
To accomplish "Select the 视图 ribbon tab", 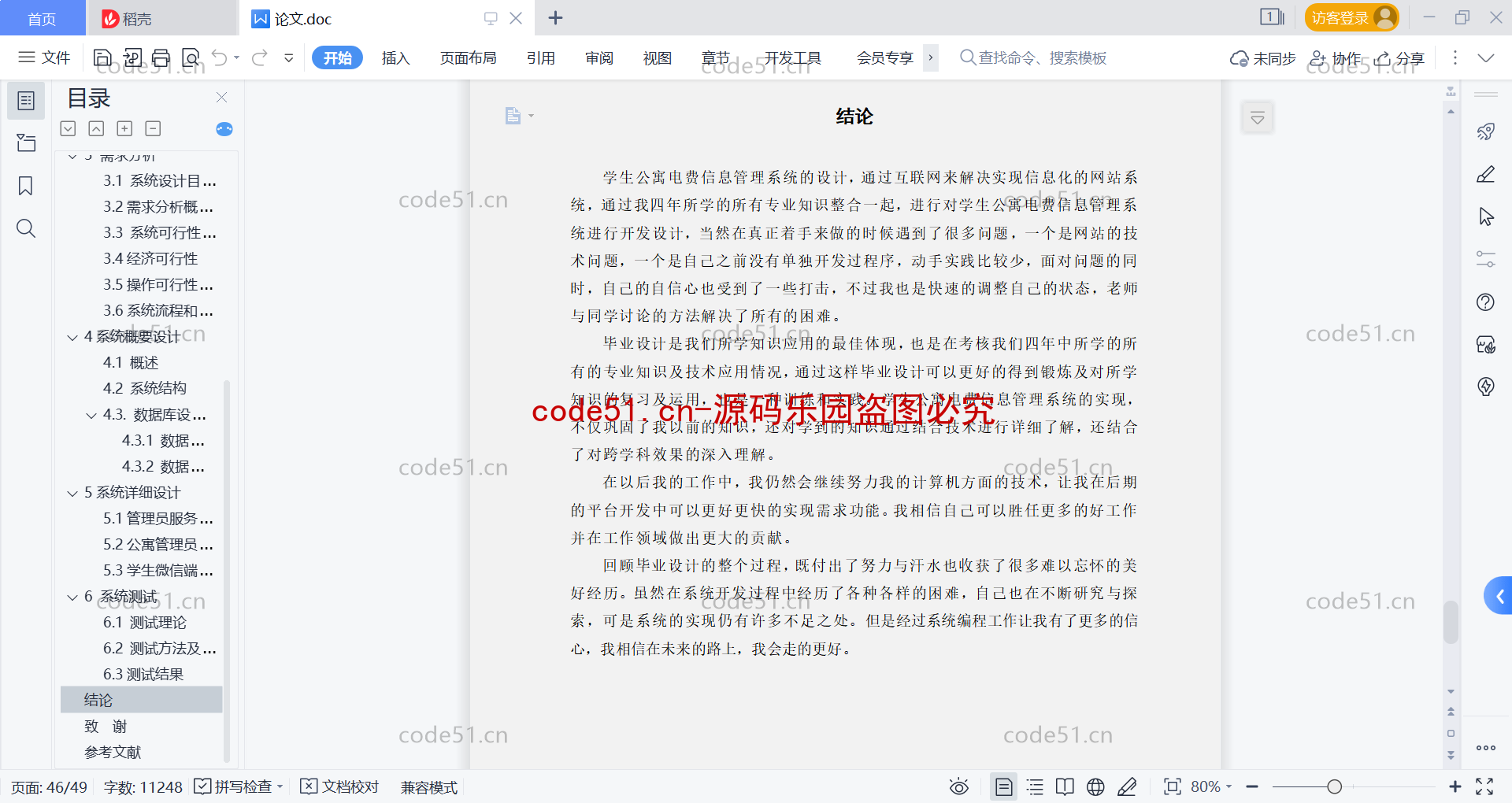I will [658, 57].
